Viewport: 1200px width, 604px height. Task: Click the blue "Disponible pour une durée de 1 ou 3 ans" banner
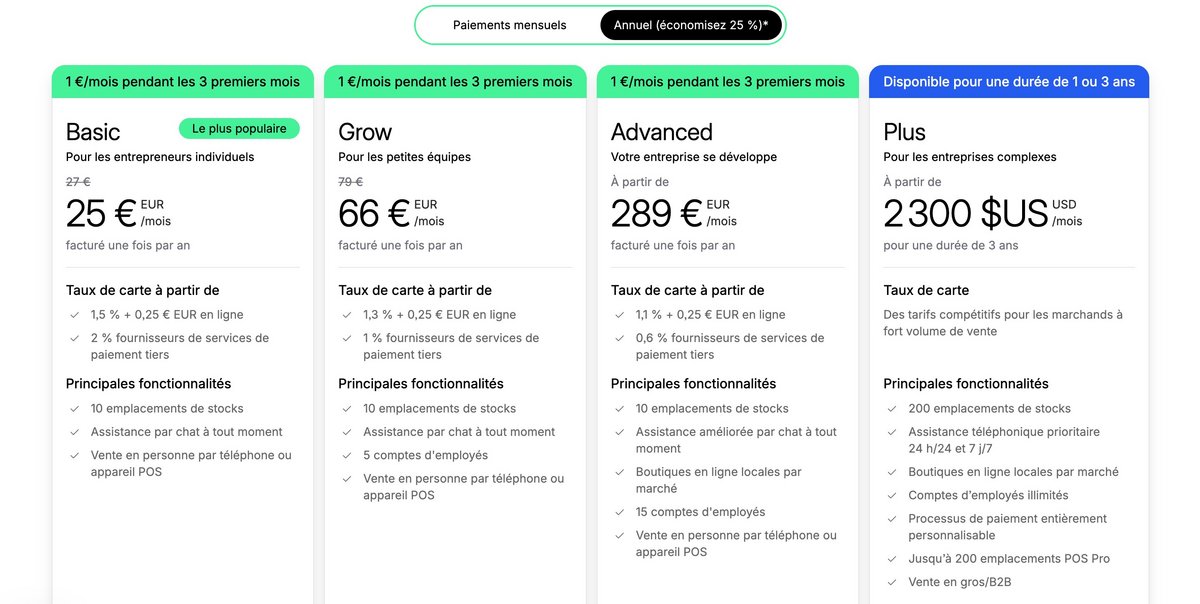pos(1010,81)
